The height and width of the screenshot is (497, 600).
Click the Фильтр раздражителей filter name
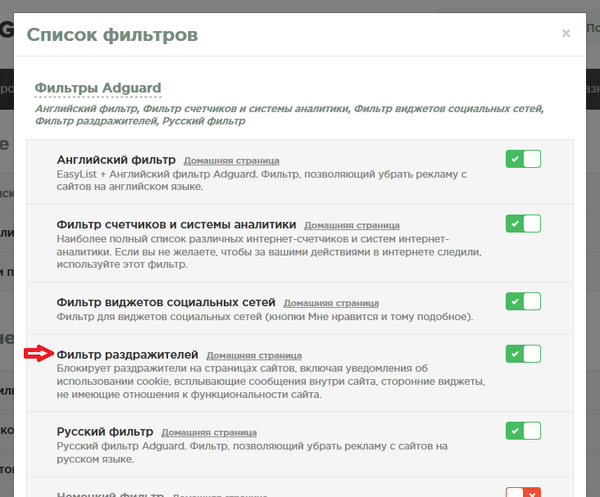128,354
